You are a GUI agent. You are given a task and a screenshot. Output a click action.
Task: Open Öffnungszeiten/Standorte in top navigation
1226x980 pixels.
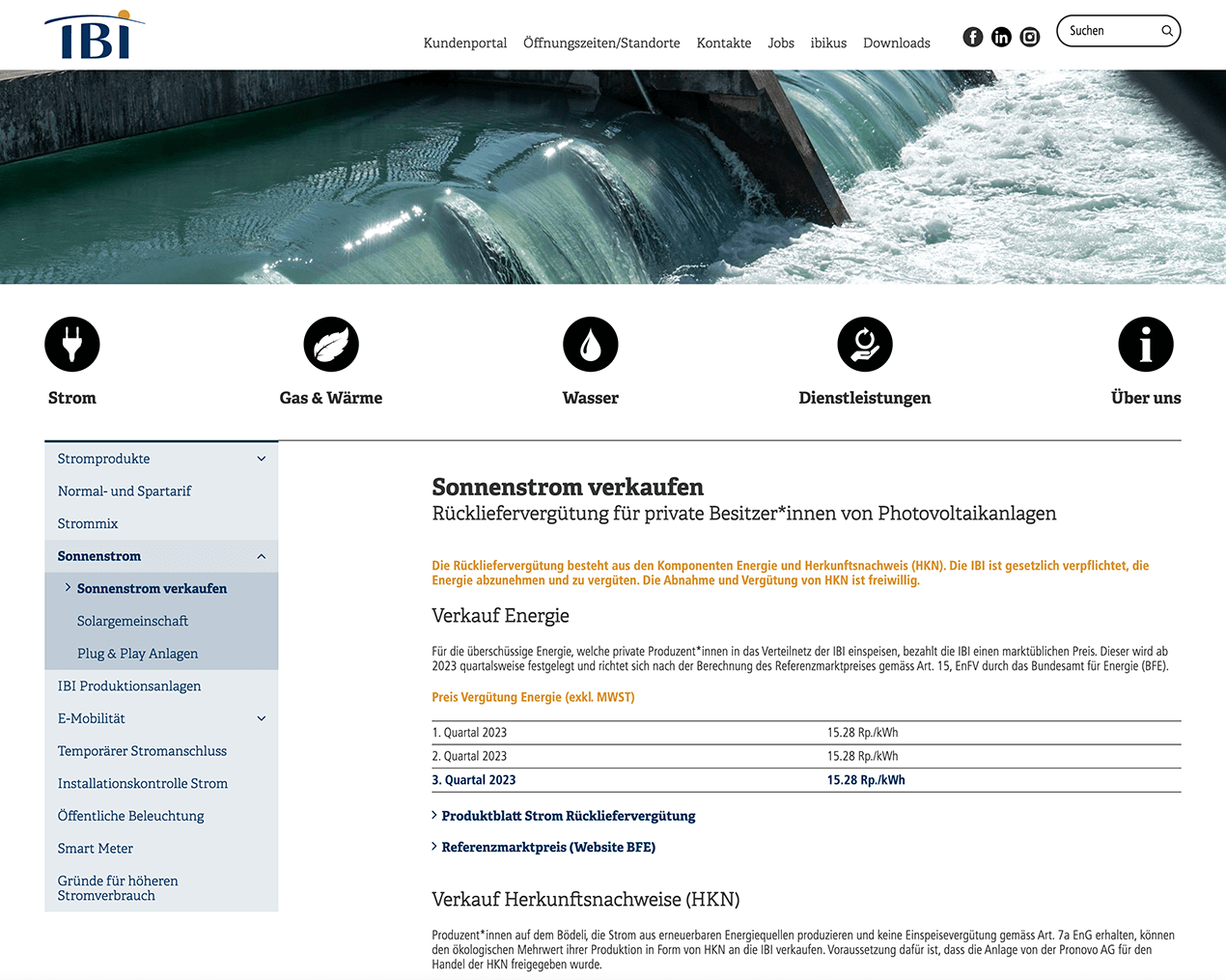coord(601,42)
